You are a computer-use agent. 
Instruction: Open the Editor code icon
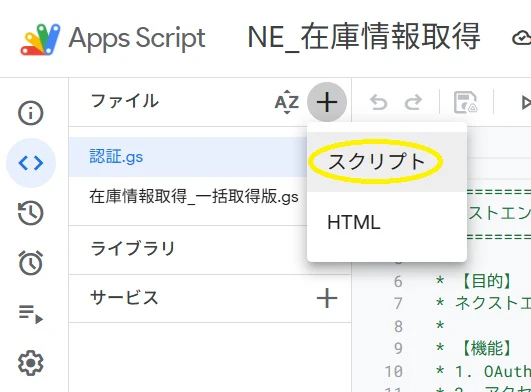31,163
